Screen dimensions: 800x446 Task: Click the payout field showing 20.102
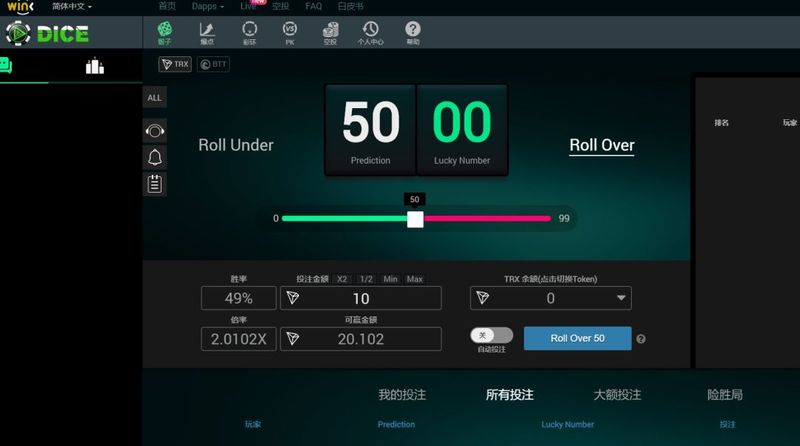click(x=361, y=339)
